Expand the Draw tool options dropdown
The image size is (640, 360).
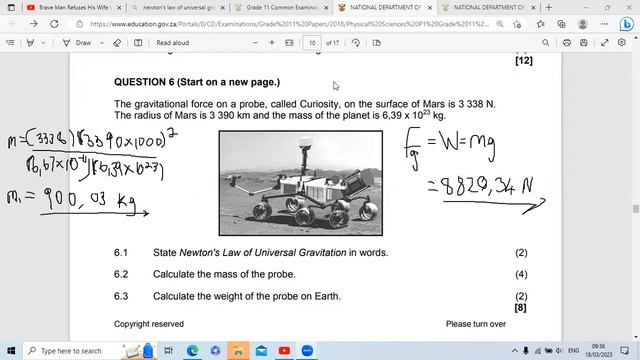pyautogui.click(x=102, y=43)
